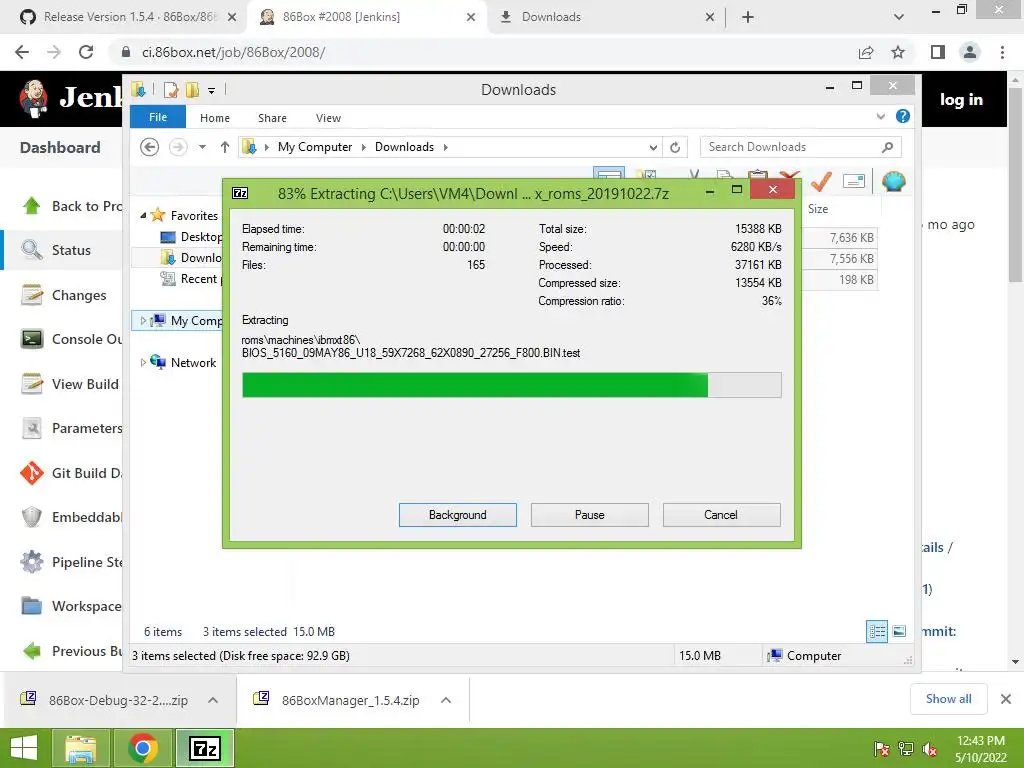1024x768 pixels.
Task: Click the green extraction progress bar
Action: tap(511, 385)
